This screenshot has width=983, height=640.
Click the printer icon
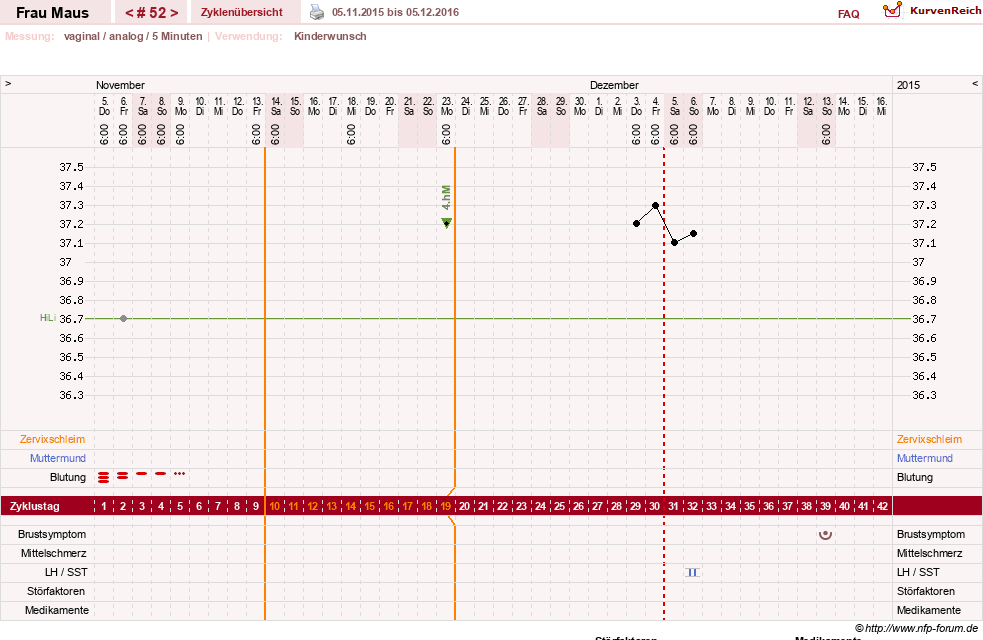pos(317,12)
